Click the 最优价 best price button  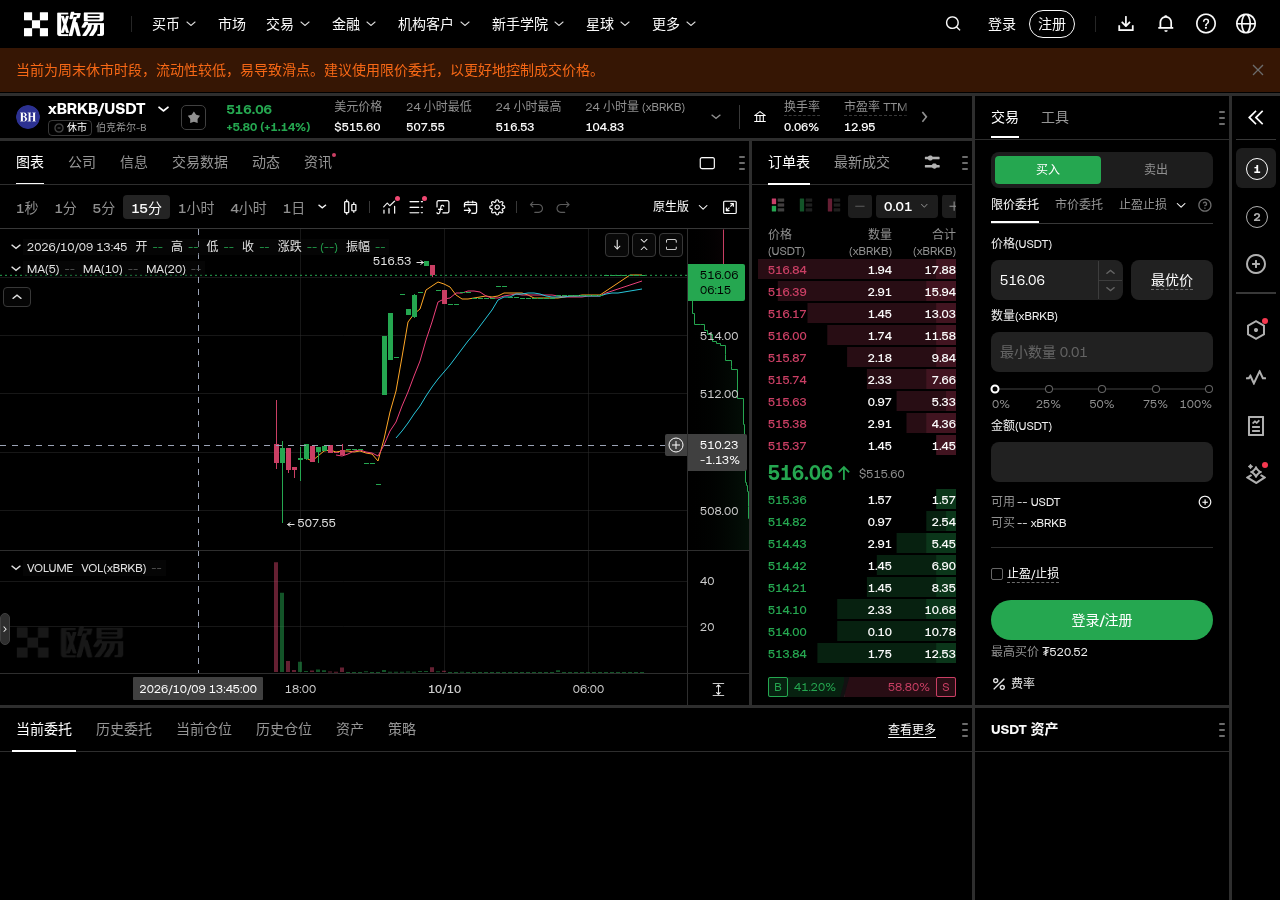tap(1172, 280)
